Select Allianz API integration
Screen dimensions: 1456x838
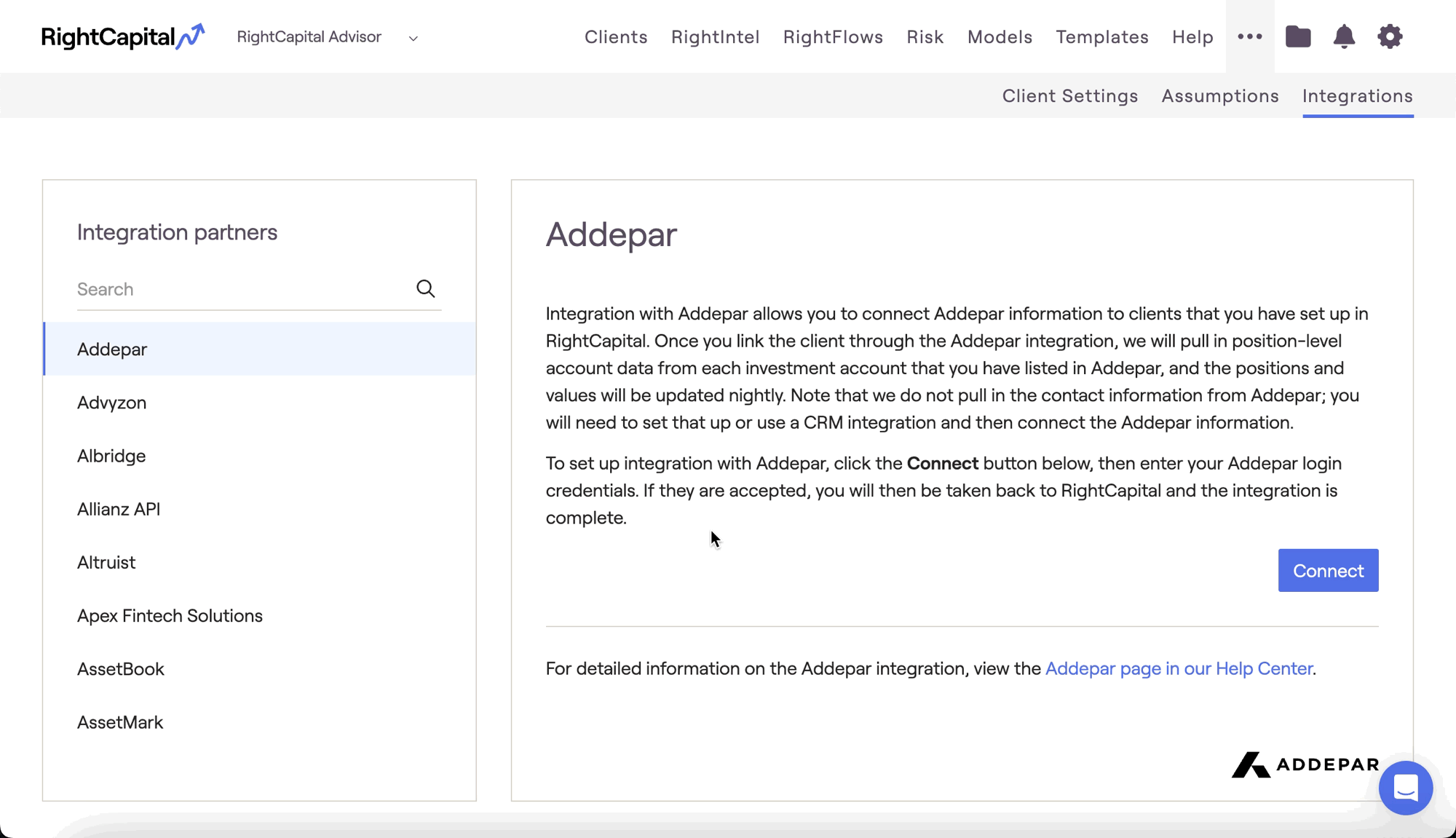click(260, 509)
